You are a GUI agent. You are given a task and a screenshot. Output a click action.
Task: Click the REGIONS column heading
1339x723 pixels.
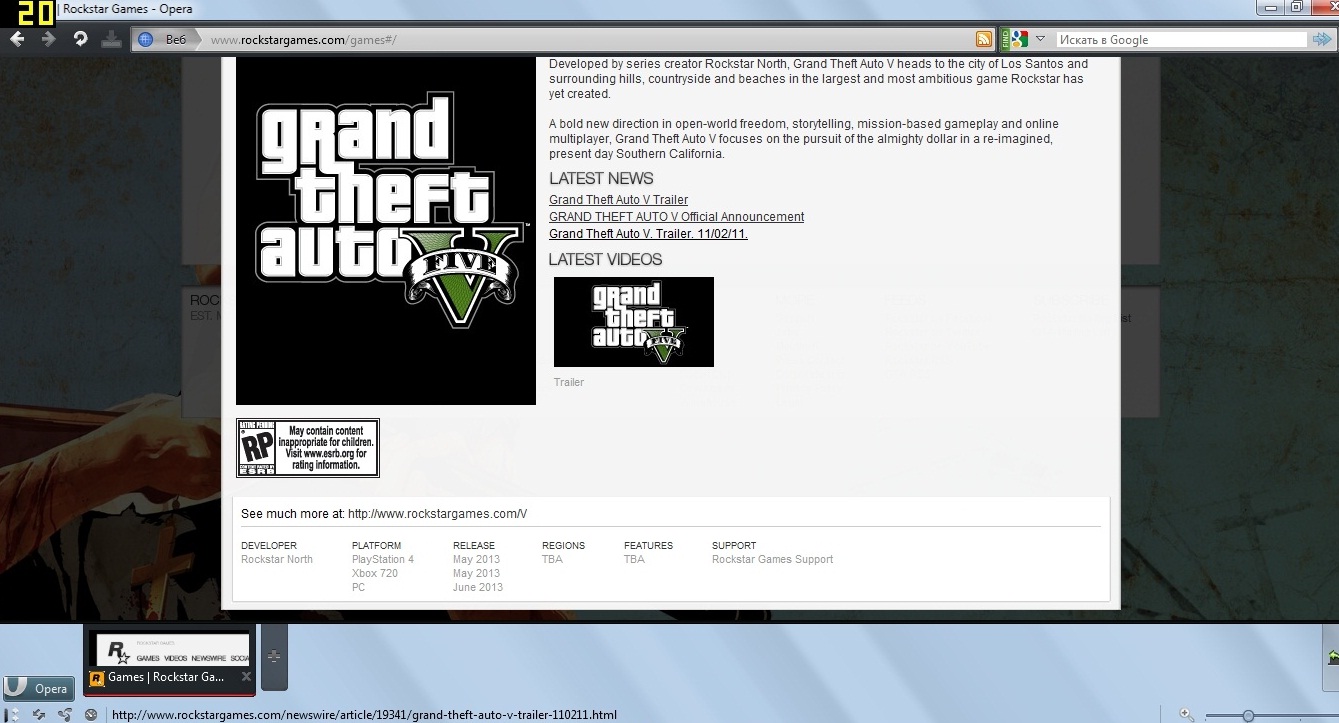564,546
